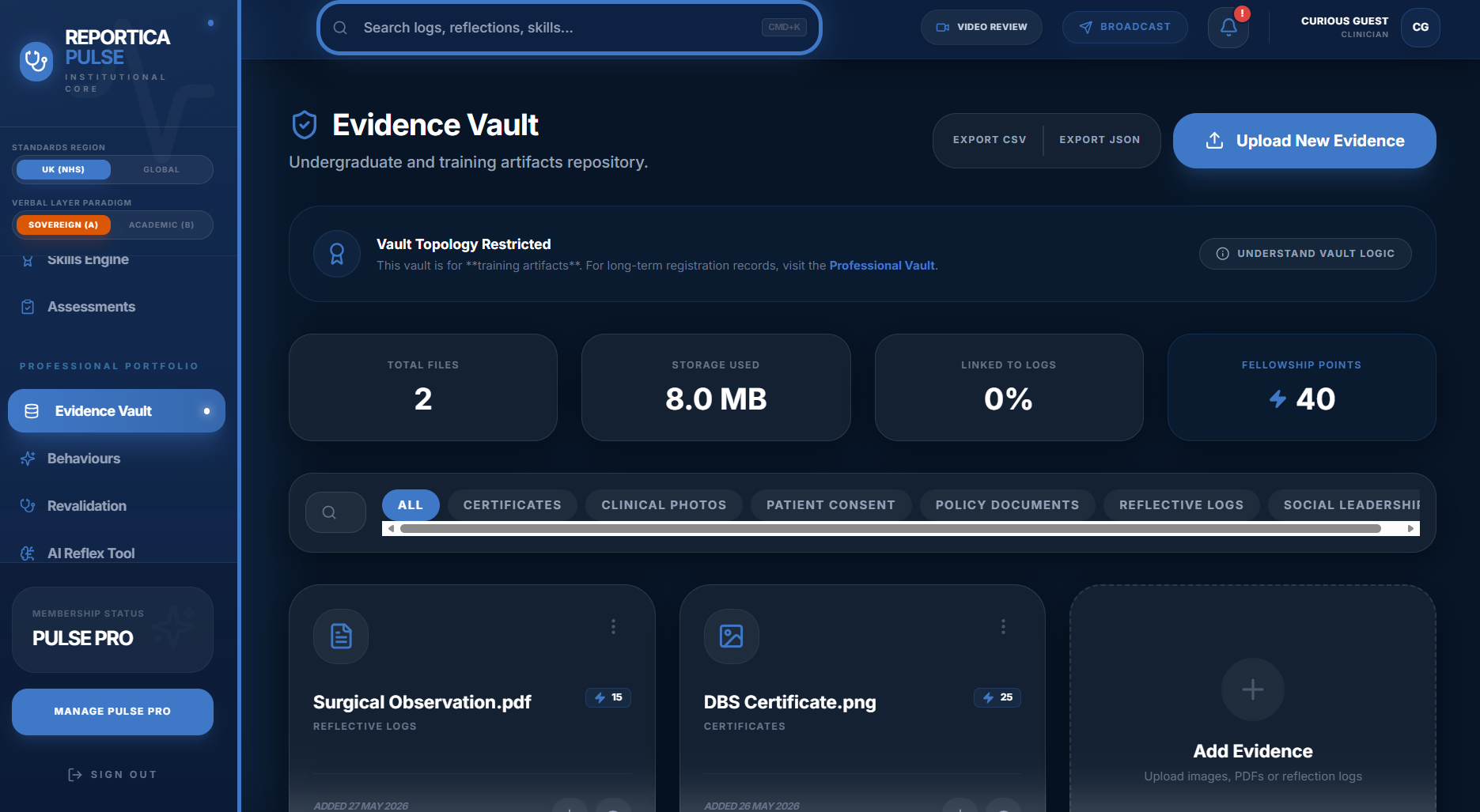Export vault as JSON
Viewport: 1480px width, 812px height.
pos(1100,140)
